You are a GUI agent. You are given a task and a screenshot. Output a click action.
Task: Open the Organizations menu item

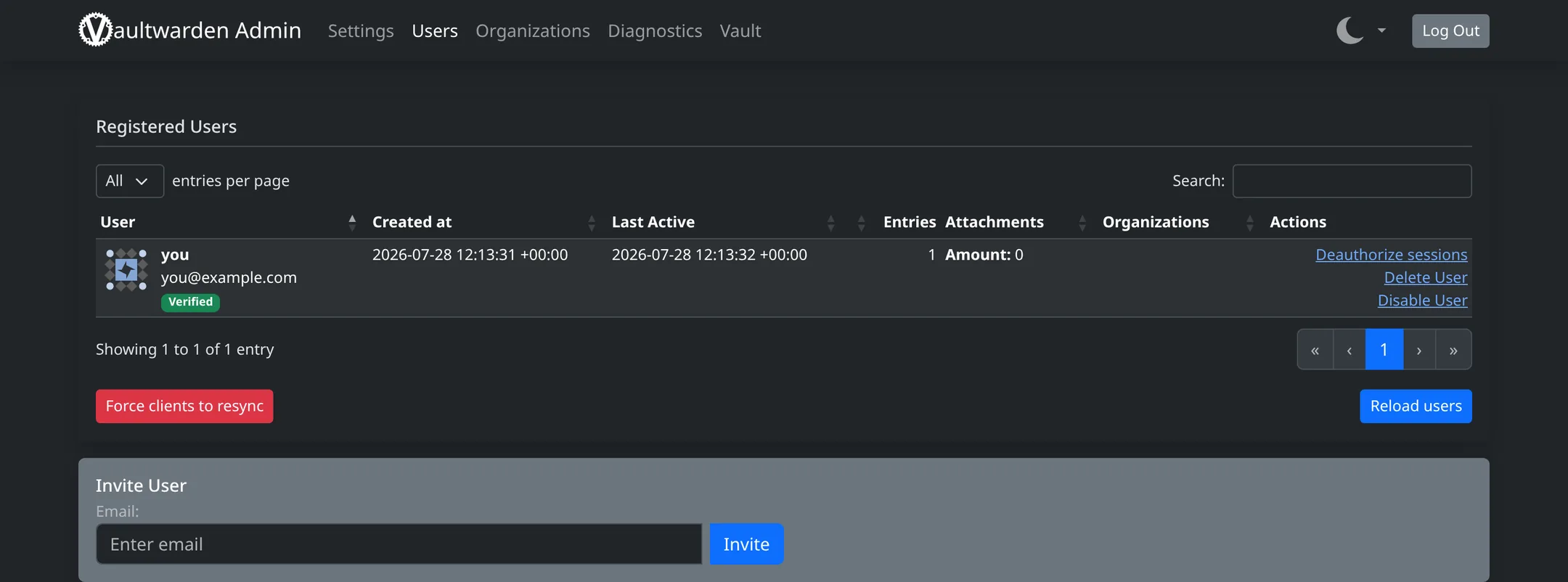pyautogui.click(x=533, y=30)
